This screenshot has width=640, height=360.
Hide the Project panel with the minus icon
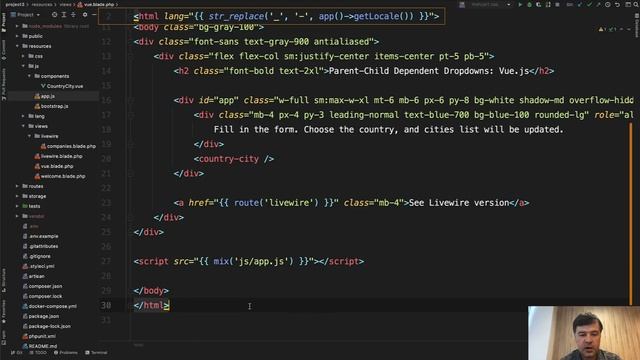click(94, 15)
